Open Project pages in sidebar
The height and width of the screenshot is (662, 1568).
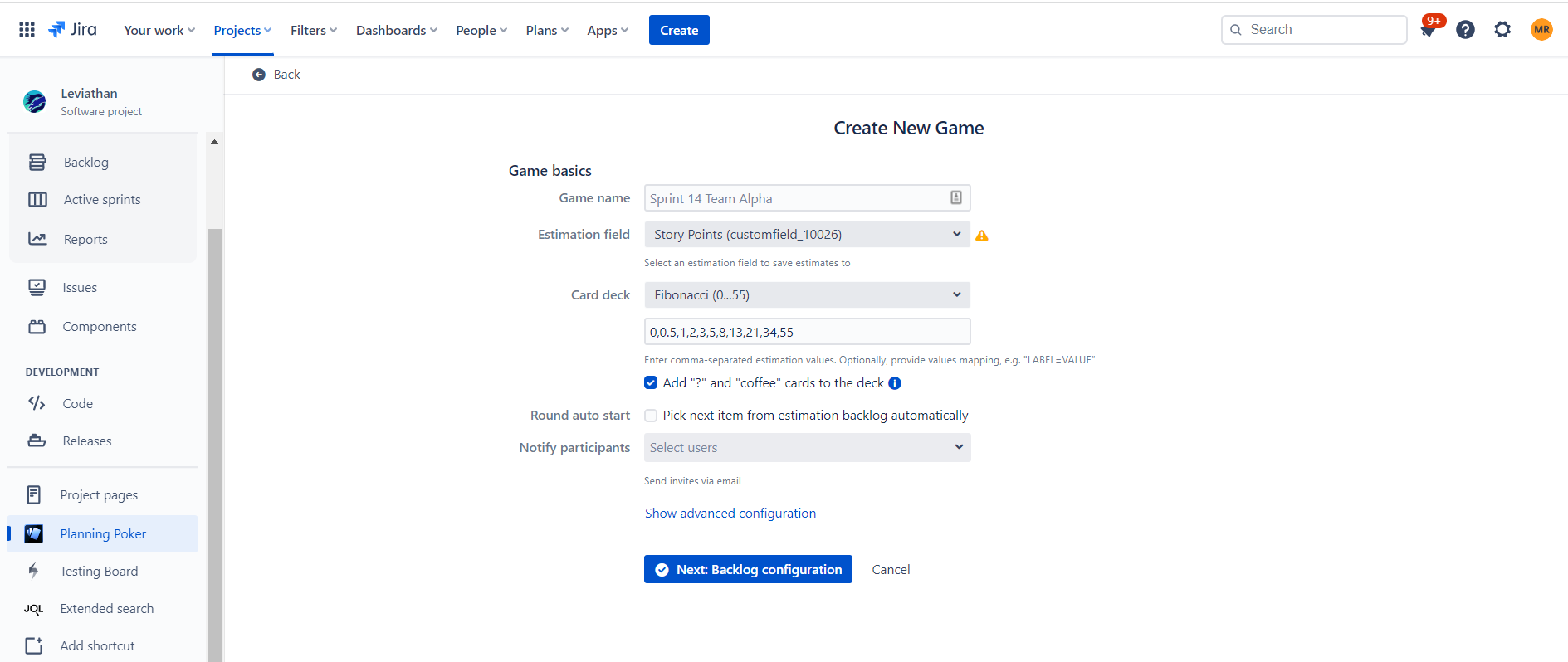[99, 494]
